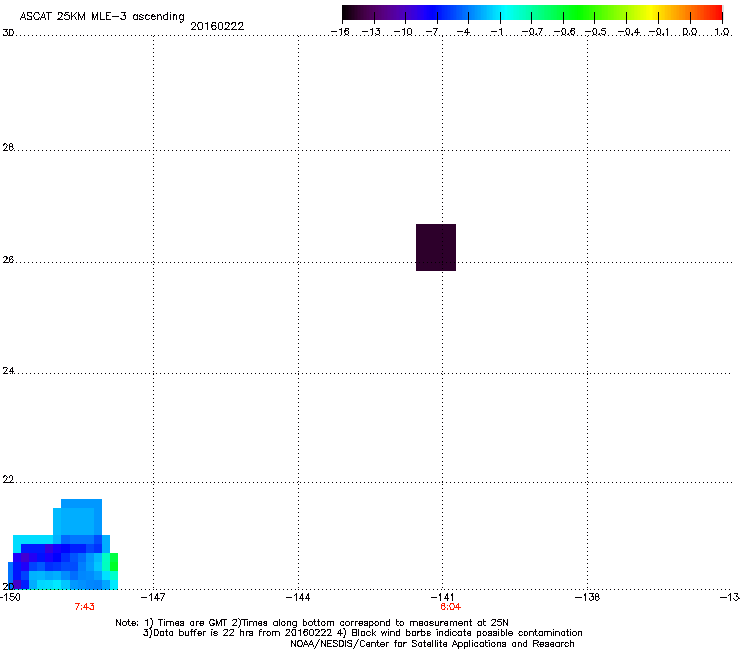Click the NOAA/NESDIS credit line

coord(432,644)
